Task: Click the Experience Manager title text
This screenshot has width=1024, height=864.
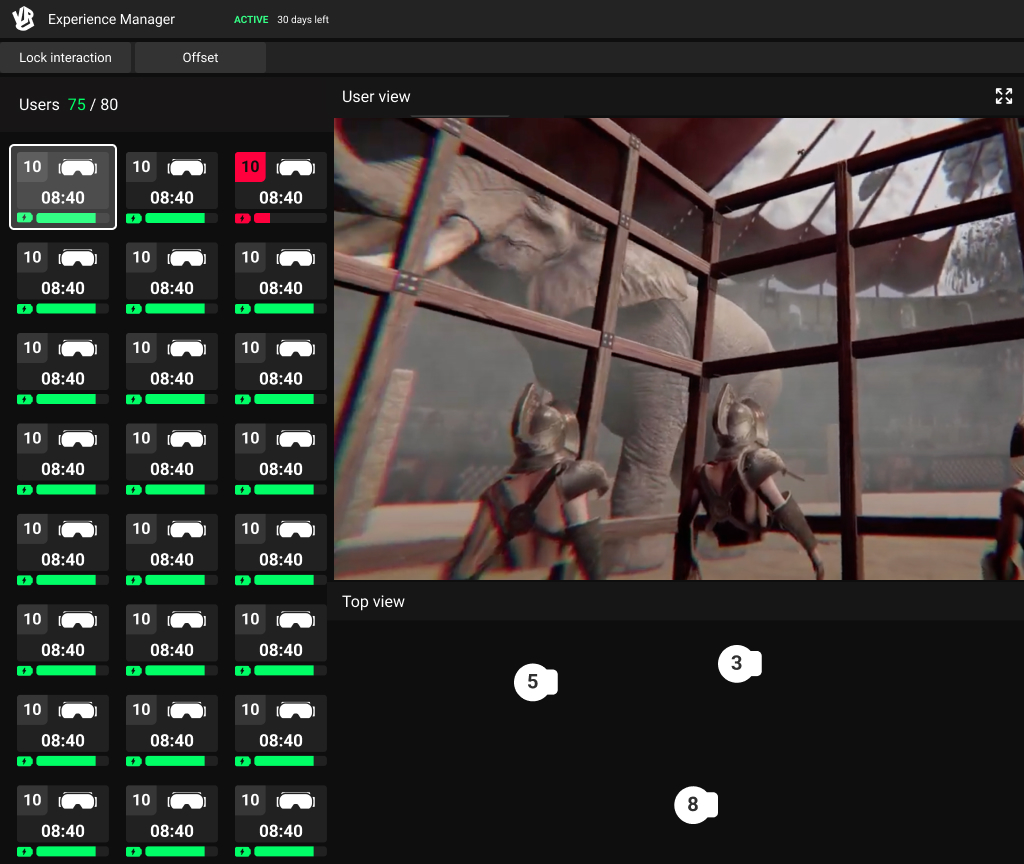Action: click(x=111, y=19)
